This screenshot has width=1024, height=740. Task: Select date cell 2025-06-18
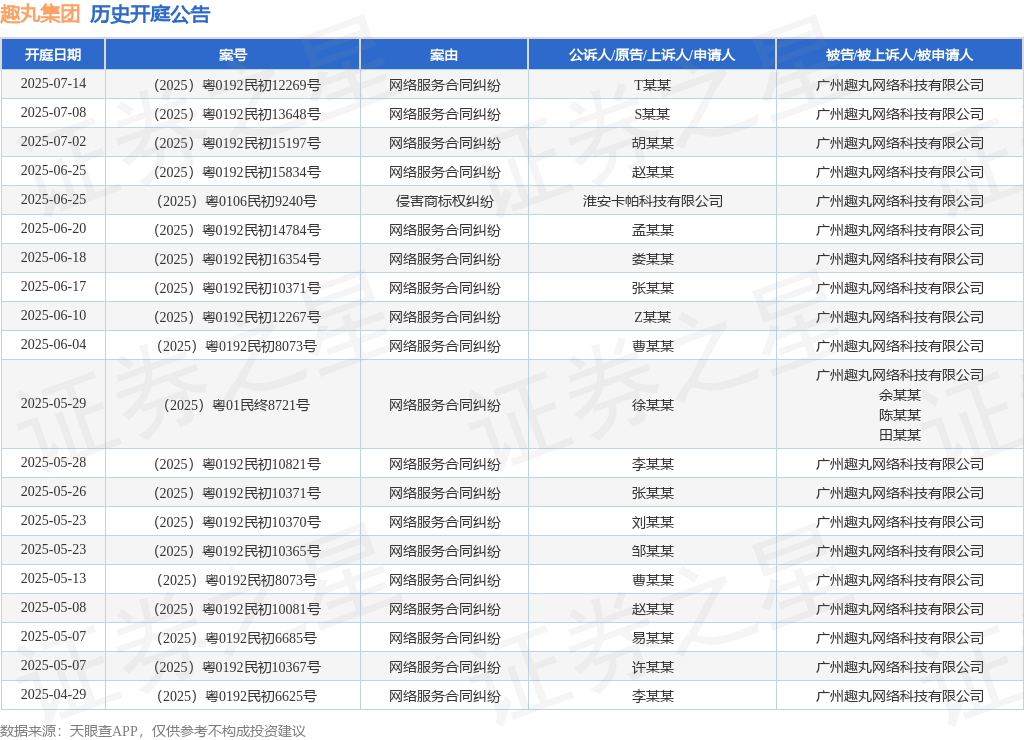53,257
